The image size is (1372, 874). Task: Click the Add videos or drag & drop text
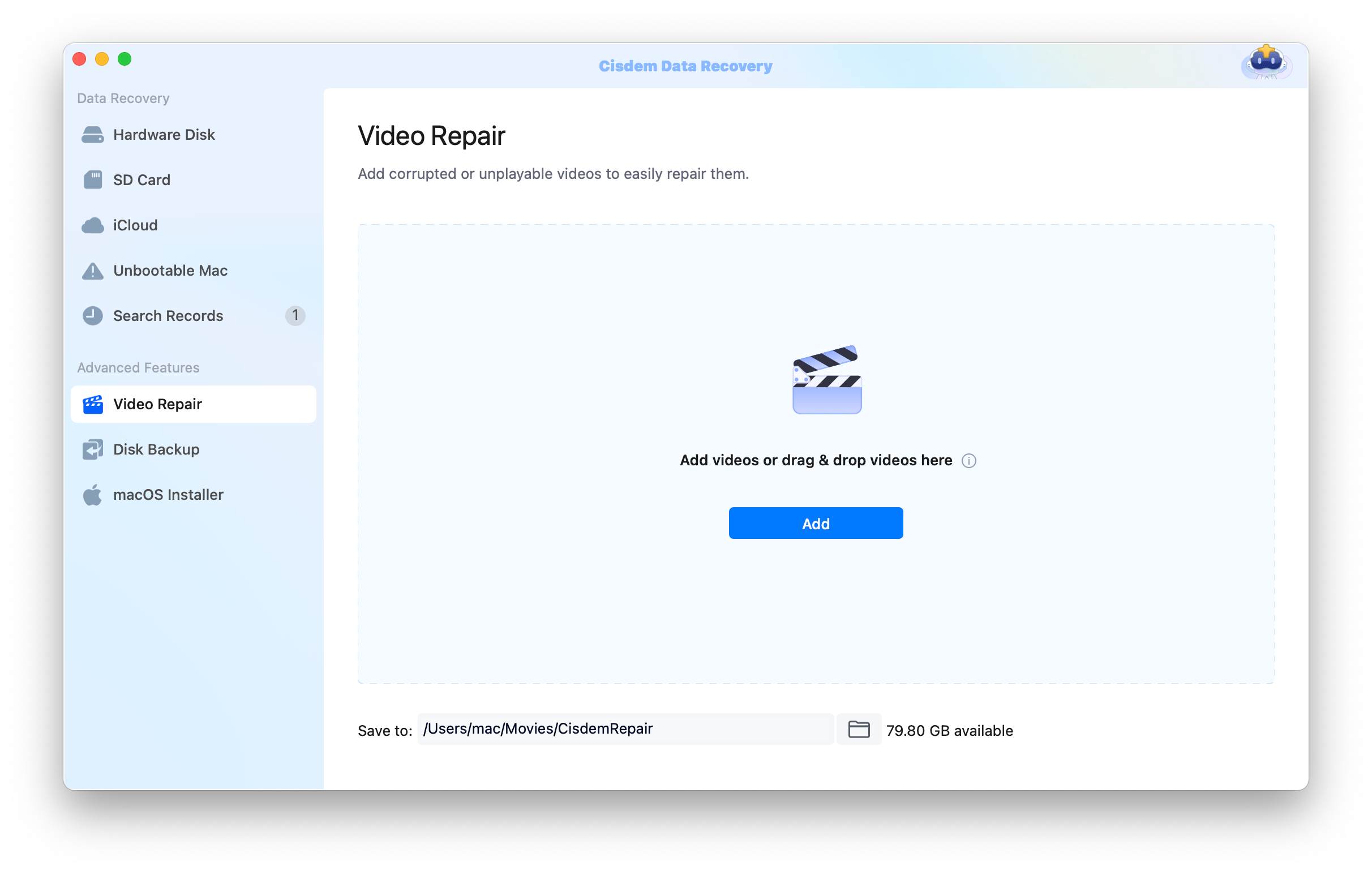816,460
